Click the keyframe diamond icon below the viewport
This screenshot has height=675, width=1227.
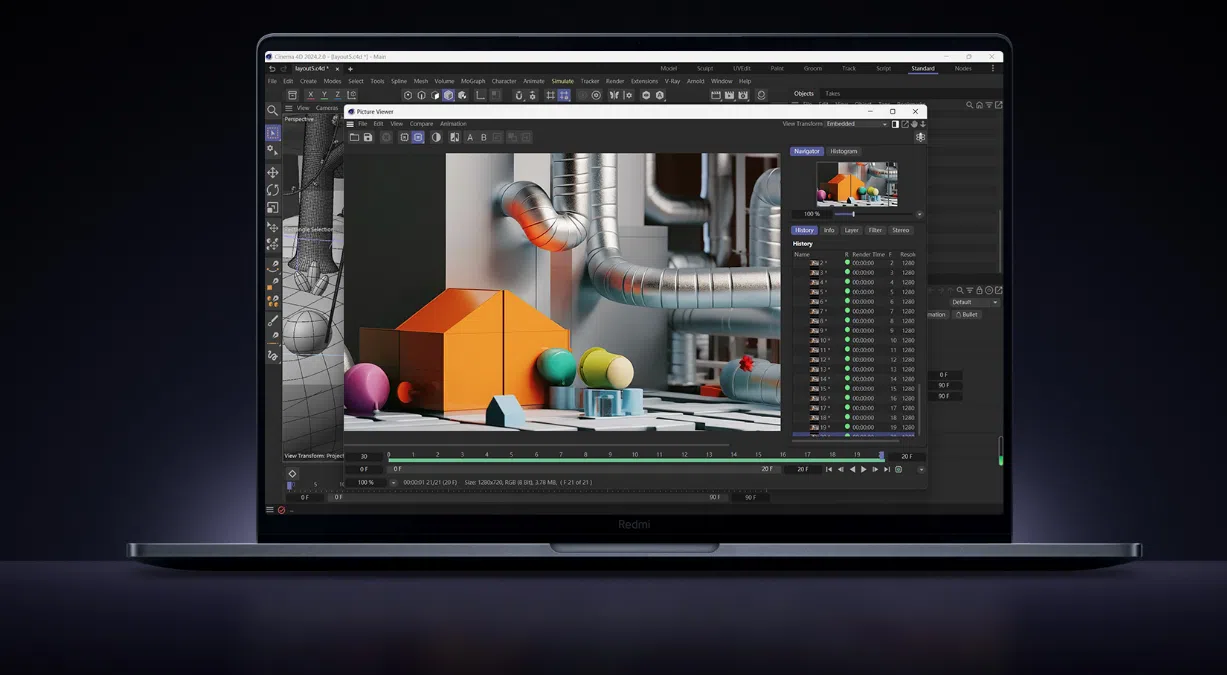[x=292, y=474]
